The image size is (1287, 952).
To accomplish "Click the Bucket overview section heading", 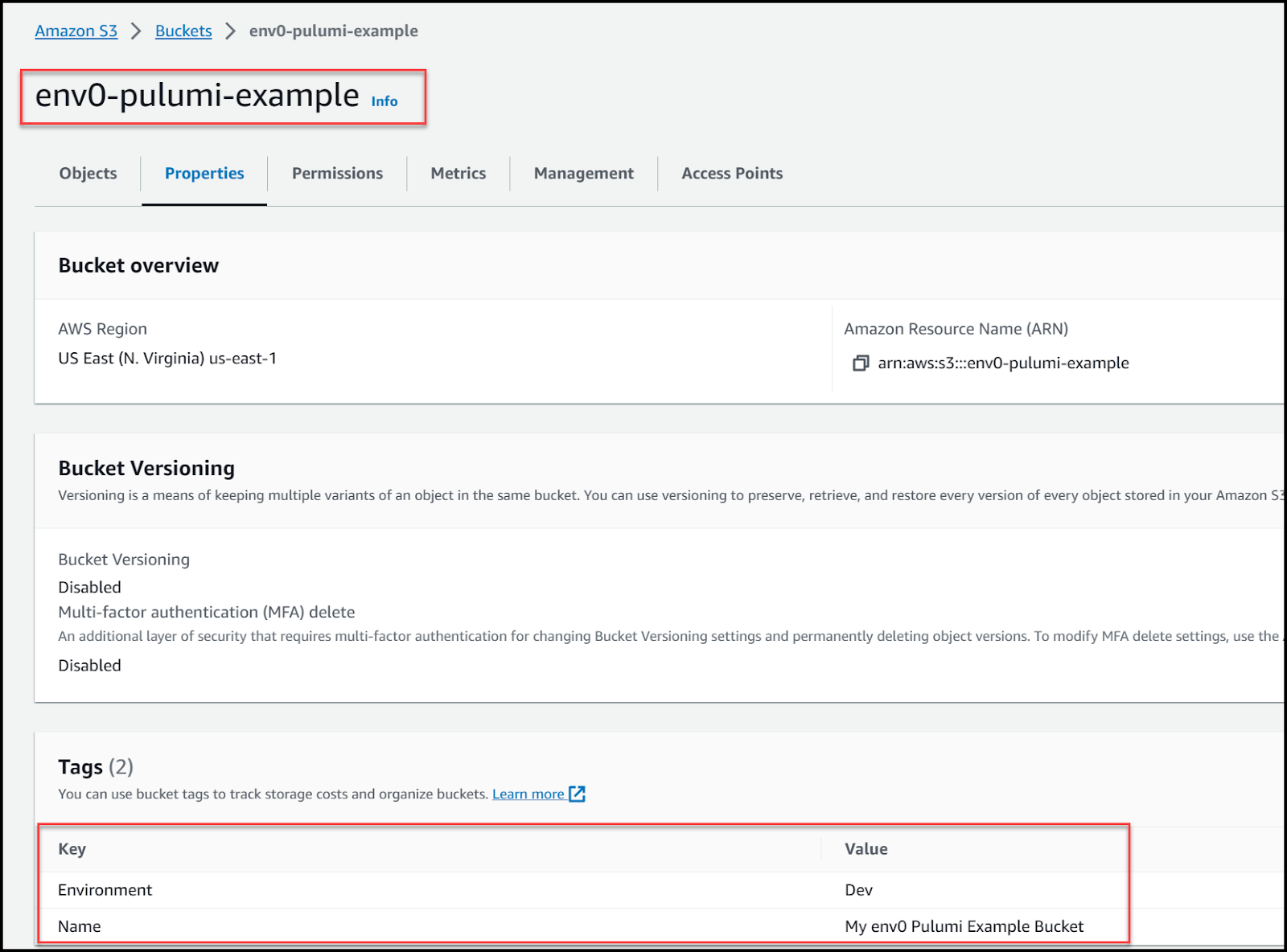I will (138, 266).
